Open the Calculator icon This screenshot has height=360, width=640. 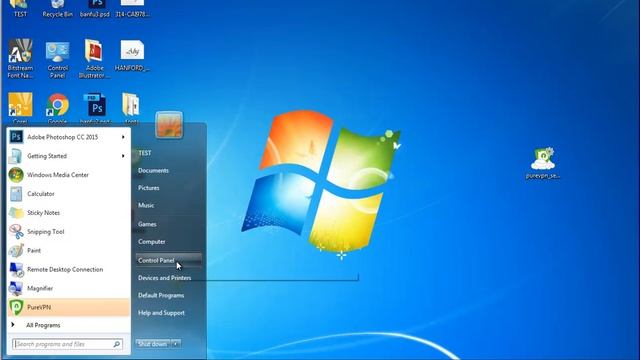16,194
